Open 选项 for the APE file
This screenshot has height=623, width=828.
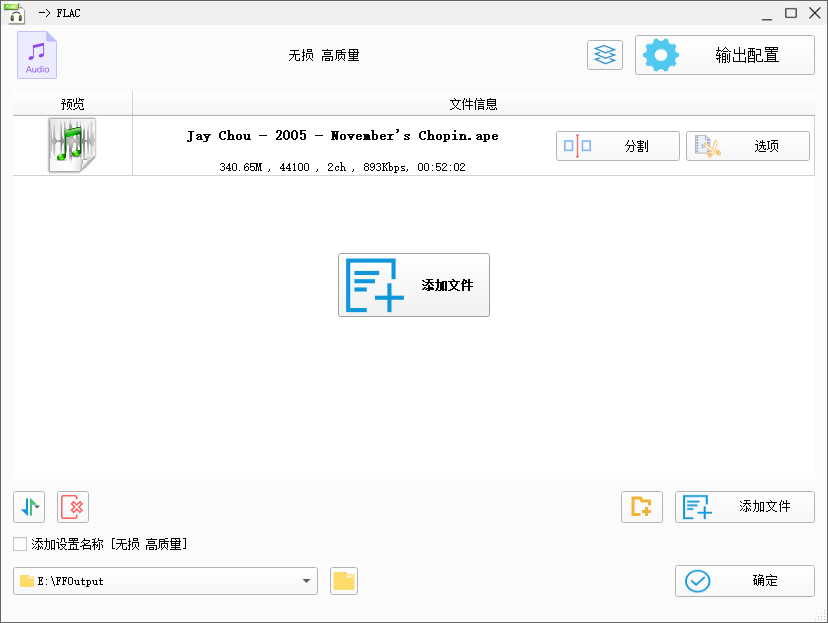[747, 145]
